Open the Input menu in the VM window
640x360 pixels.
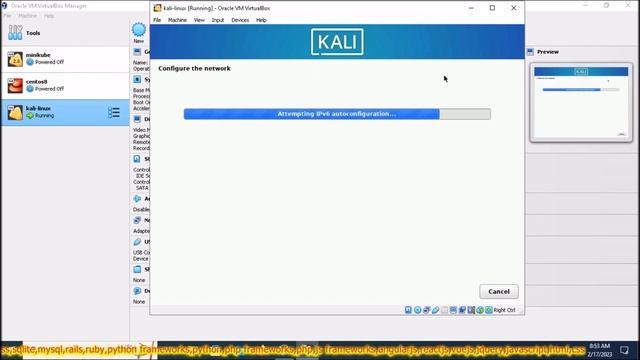pos(218,20)
